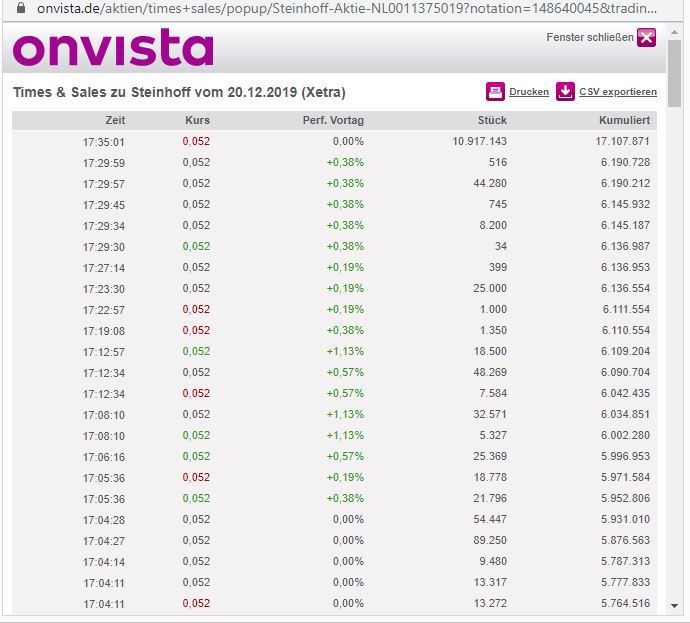Select the 17:06:16 time cell
Screen dimensions: 690x623
click(x=104, y=457)
